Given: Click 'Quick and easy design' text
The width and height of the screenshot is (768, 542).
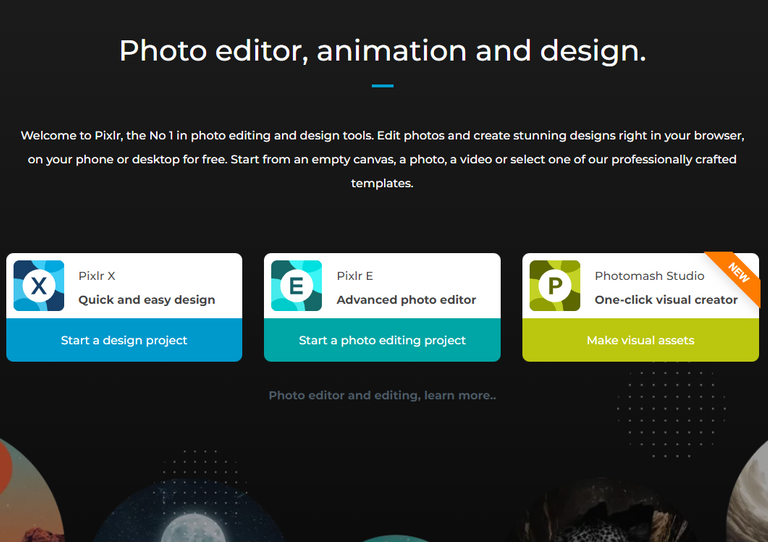Looking at the screenshot, I should [x=146, y=300].
